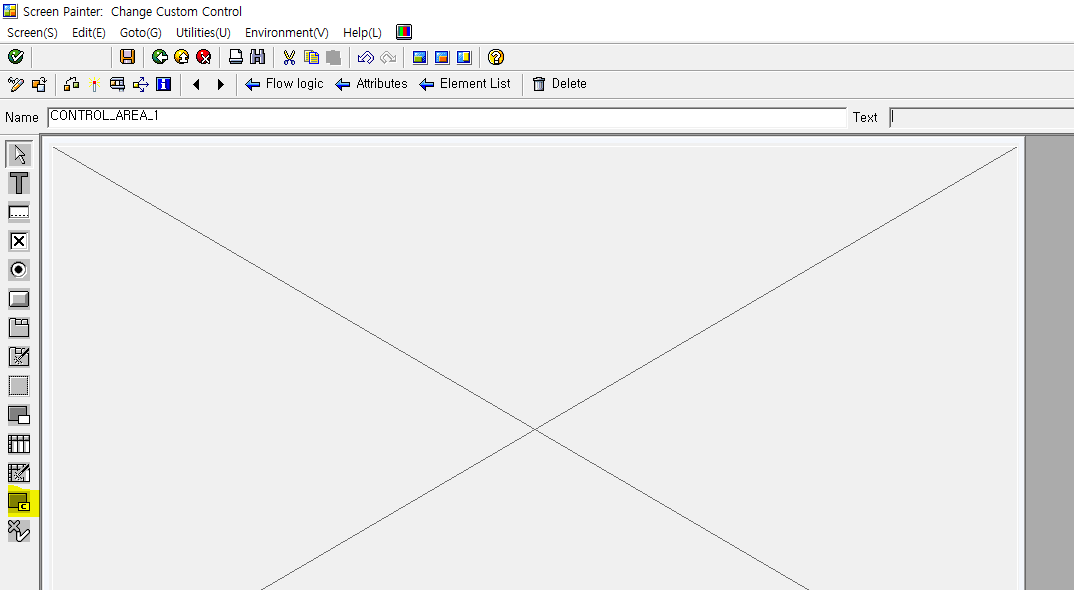Select the Input/Output field tool
Screen dimensions: 1074x590
(x=18, y=212)
